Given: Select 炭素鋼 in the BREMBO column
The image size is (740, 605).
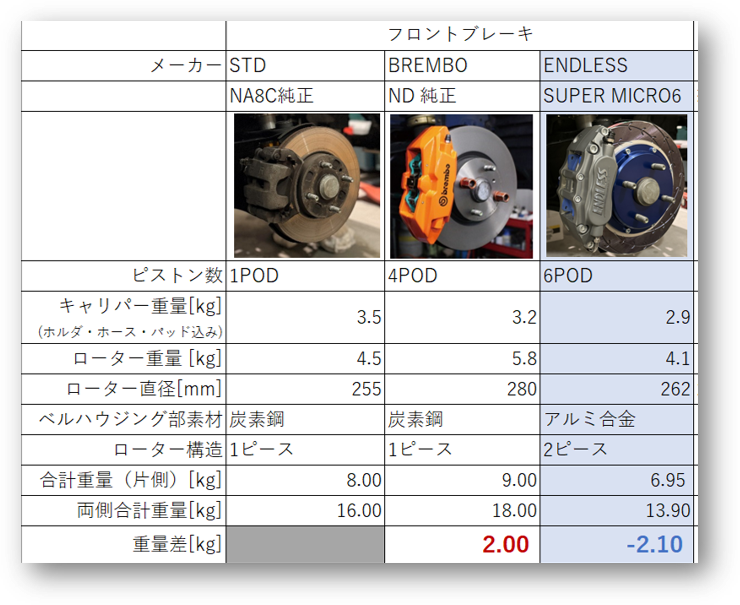Looking at the screenshot, I should point(462,420).
